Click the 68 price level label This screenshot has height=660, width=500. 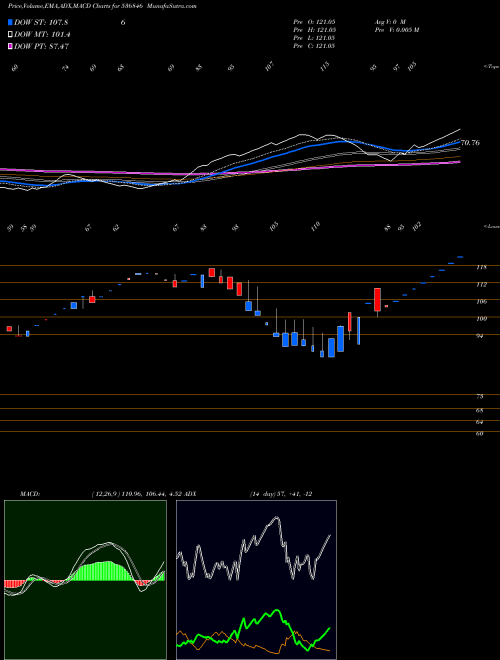coord(479,410)
